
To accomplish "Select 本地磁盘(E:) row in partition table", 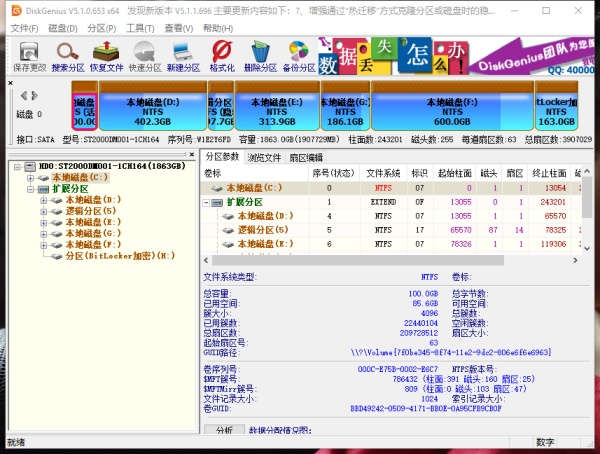I will pos(391,244).
